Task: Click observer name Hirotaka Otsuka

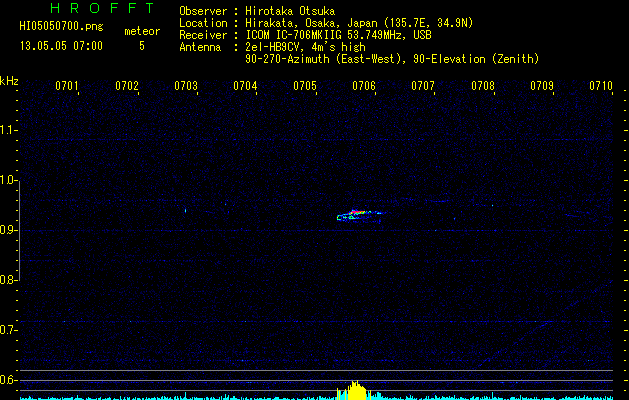Action: pyautogui.click(x=290, y=11)
